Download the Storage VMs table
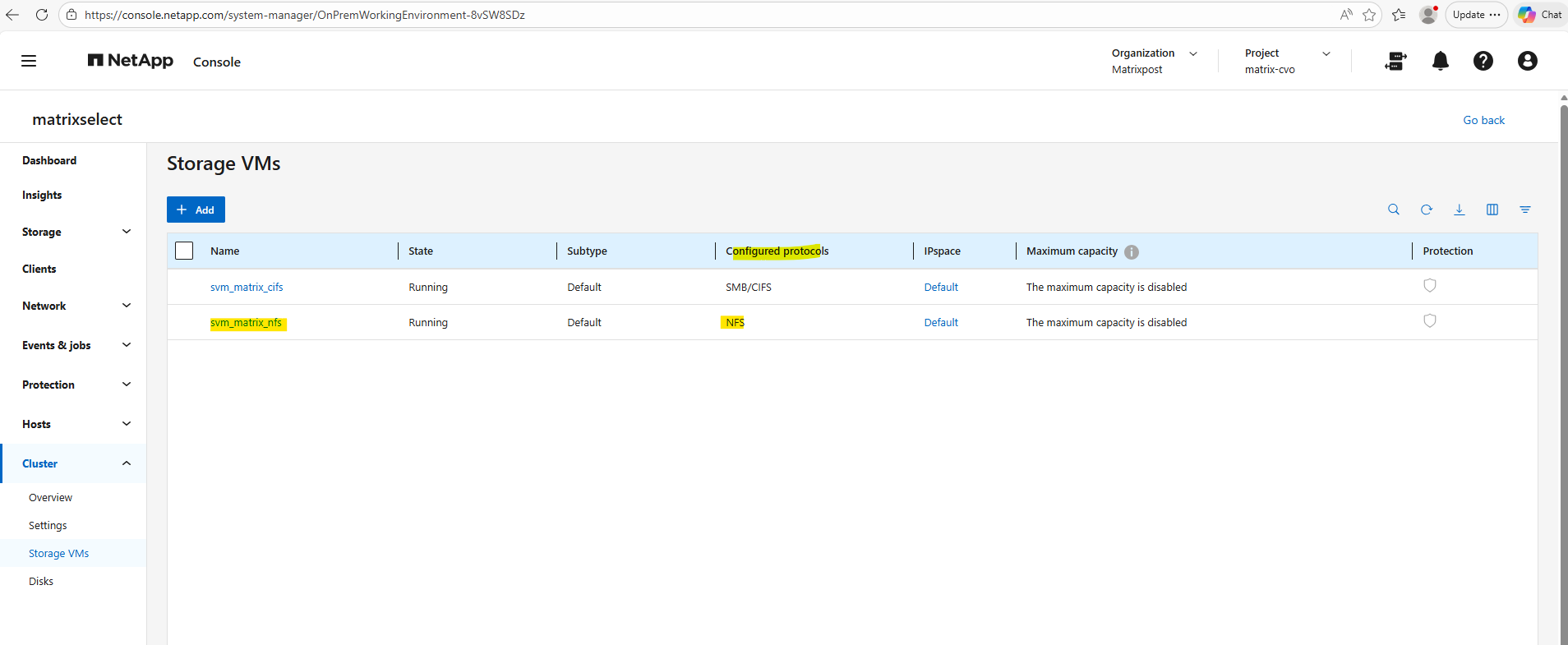The width and height of the screenshot is (1568, 645). click(x=1460, y=210)
